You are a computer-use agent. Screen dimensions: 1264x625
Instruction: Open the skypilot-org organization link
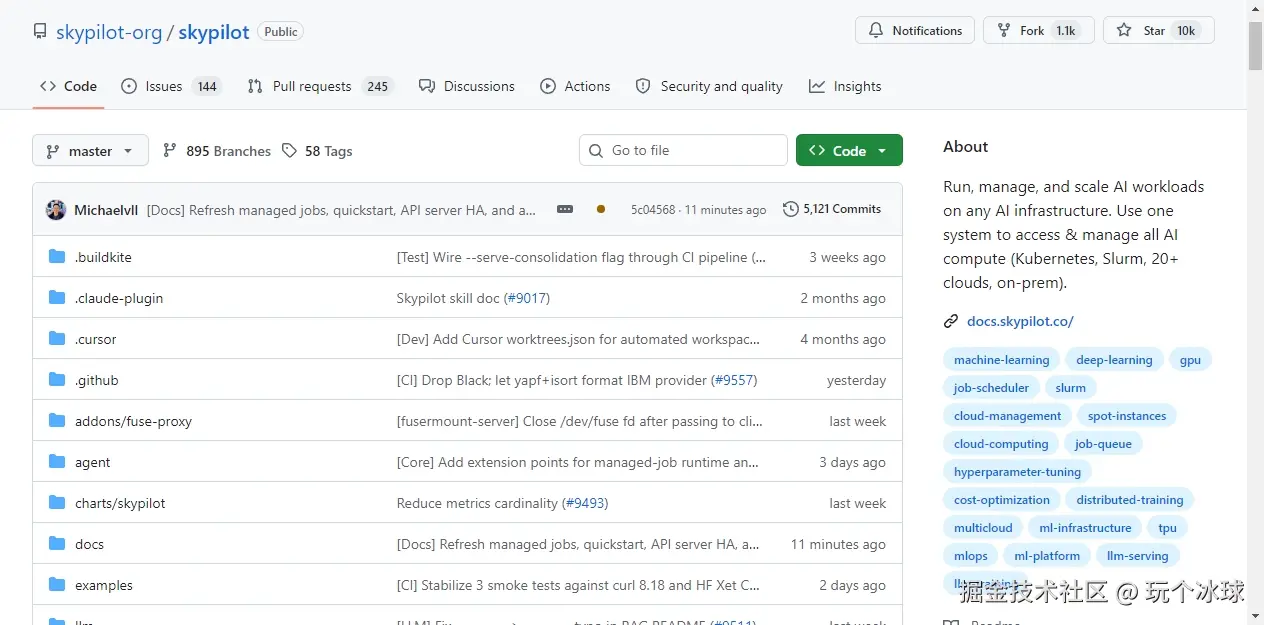point(109,32)
